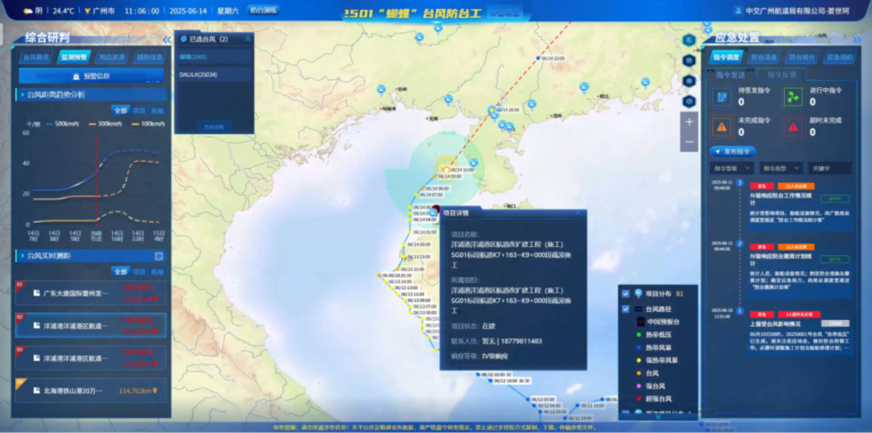Select 项目 filter in 台风实时测距 section

pyautogui.click(x=139, y=272)
